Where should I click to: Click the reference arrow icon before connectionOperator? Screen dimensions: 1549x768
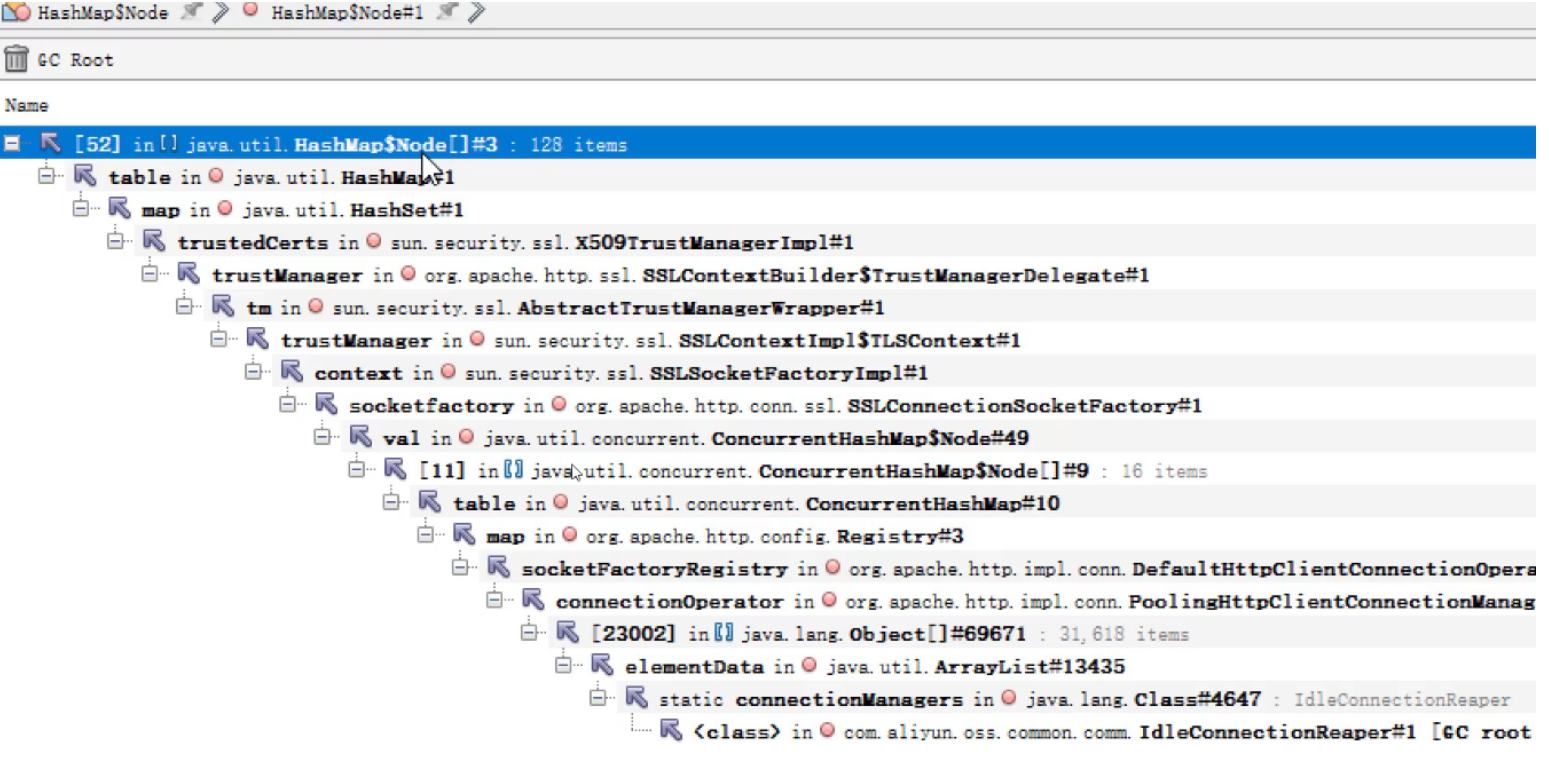click(533, 601)
